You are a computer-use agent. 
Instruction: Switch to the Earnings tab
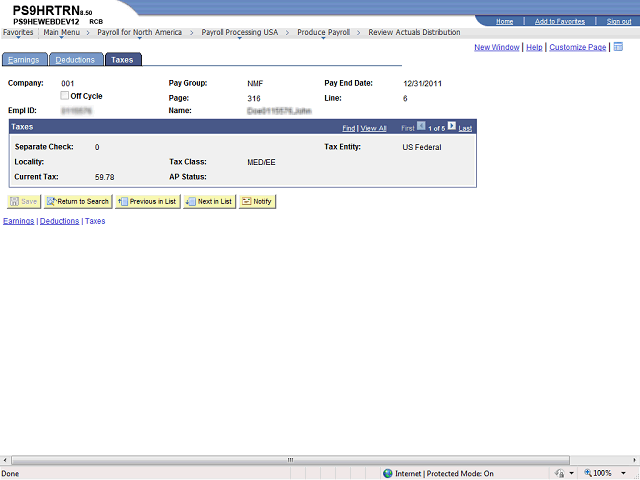[24, 60]
